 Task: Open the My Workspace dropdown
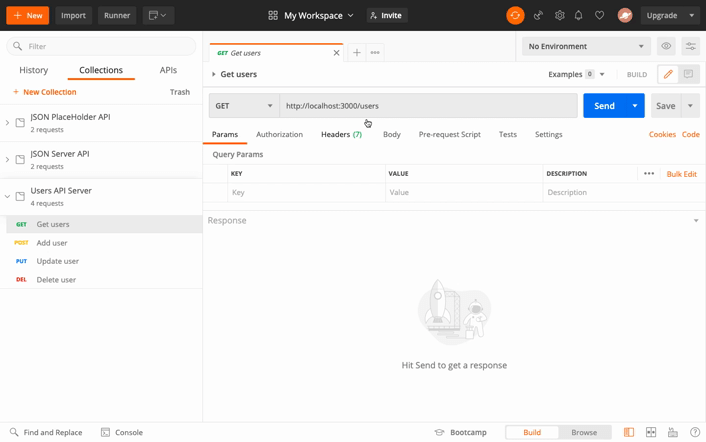click(318, 15)
